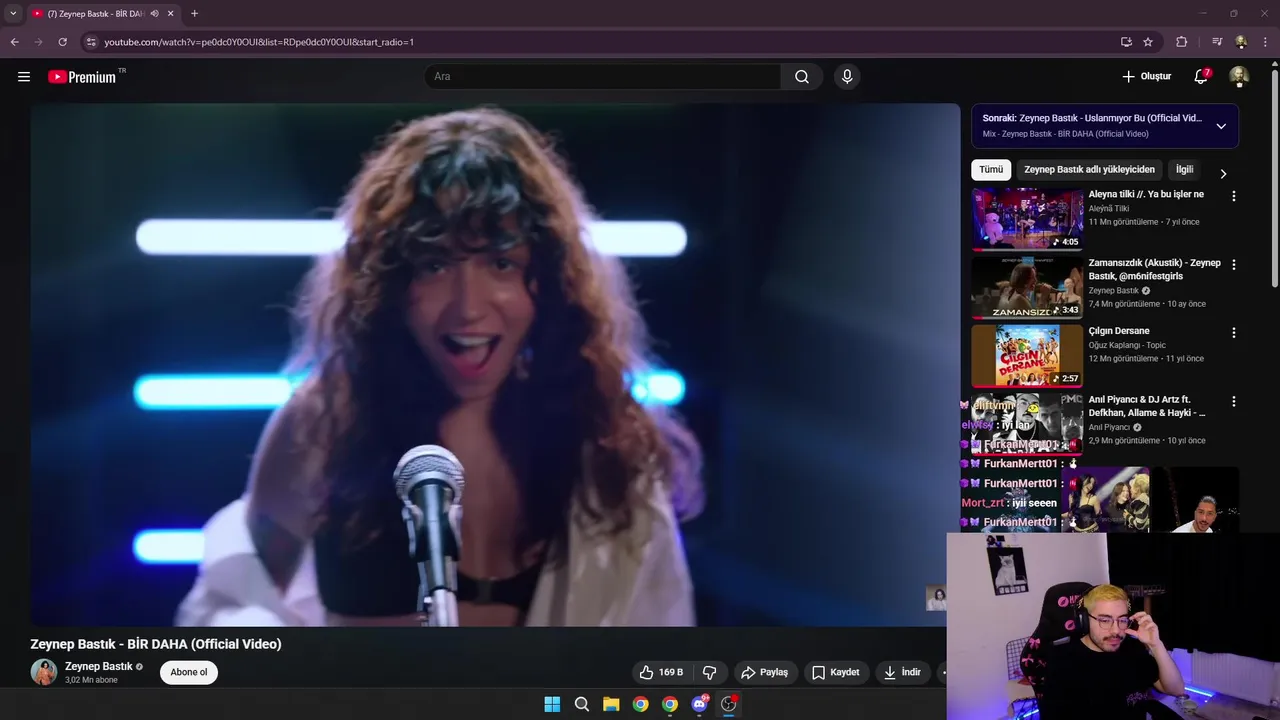Reload the page with refresh icon
Image resolution: width=1280 pixels, height=720 pixels.
(x=62, y=42)
